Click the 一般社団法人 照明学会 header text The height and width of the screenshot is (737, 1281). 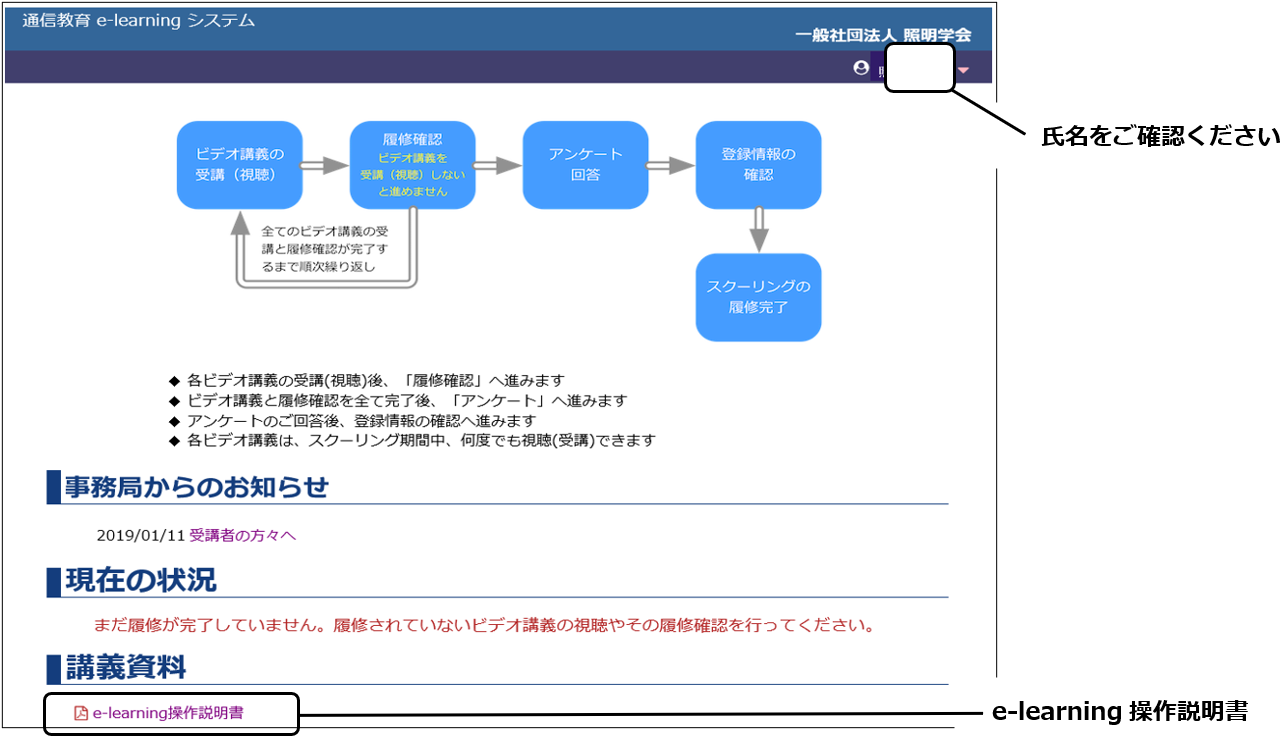[x=883, y=35]
